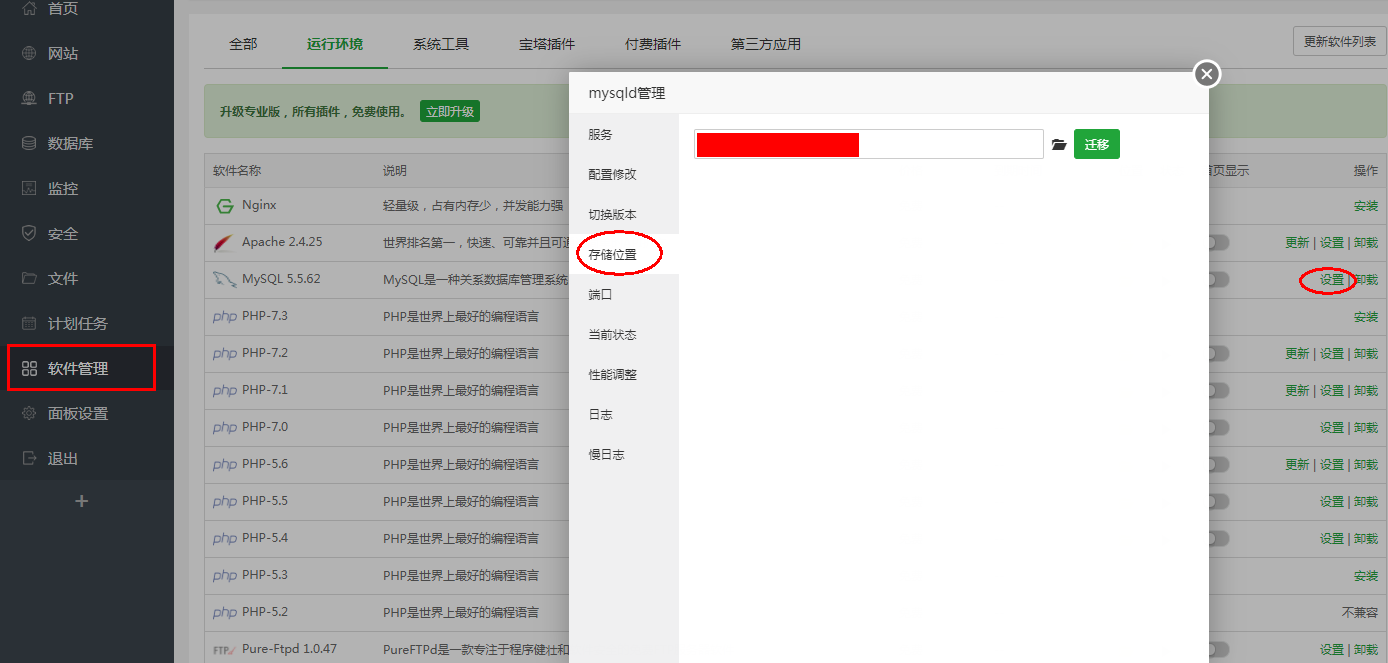Open 首页 via the home icon
1388x663 pixels.
click(x=29, y=8)
